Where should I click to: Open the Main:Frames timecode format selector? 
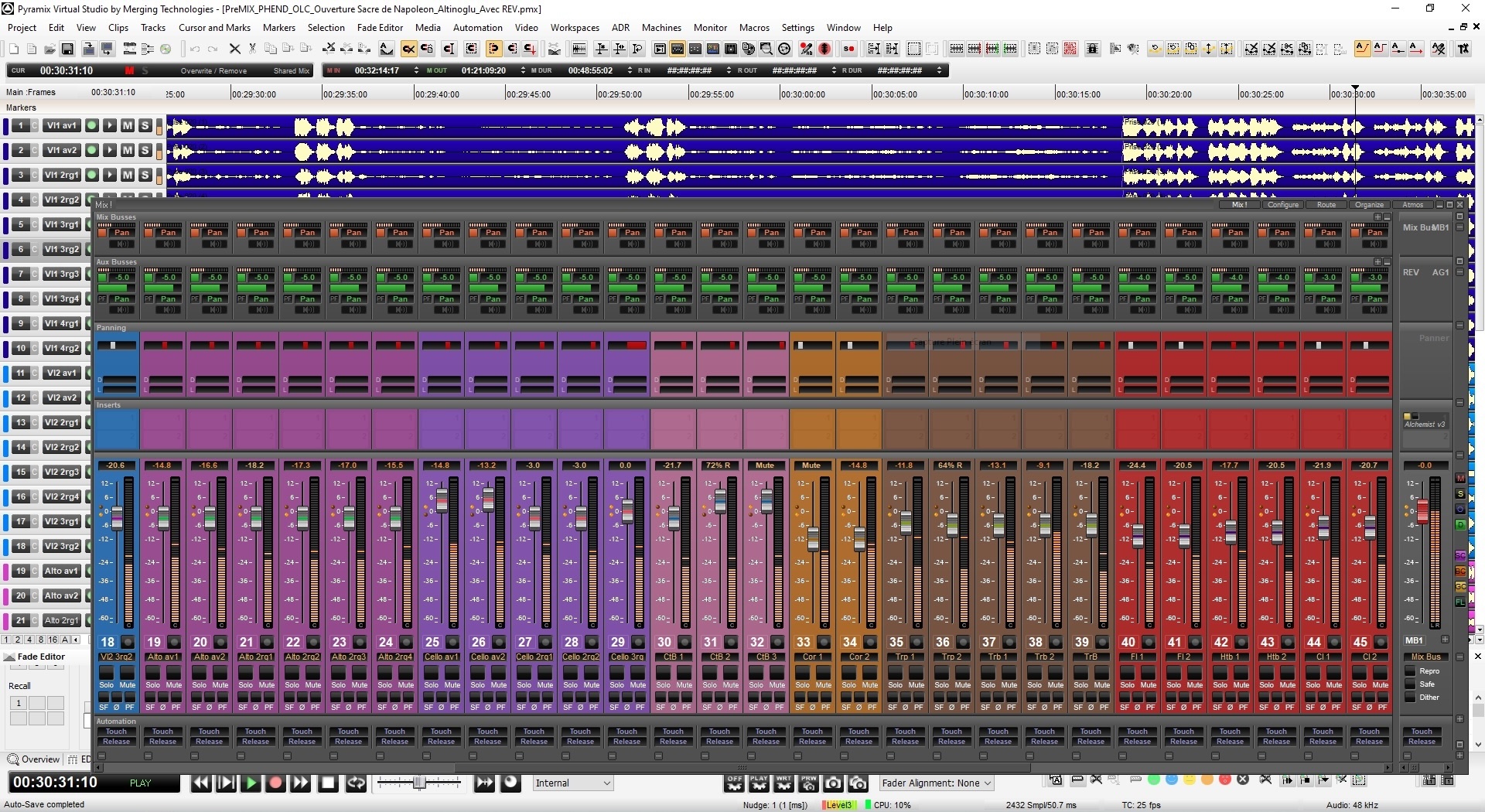tap(31, 92)
